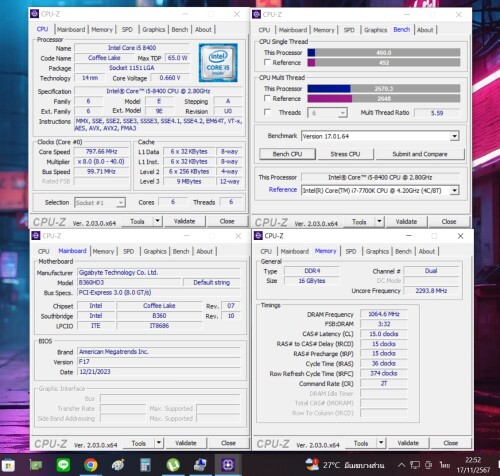Click 'B360HD3' motherboard model text
The height and width of the screenshot is (476, 500).
[91, 282]
